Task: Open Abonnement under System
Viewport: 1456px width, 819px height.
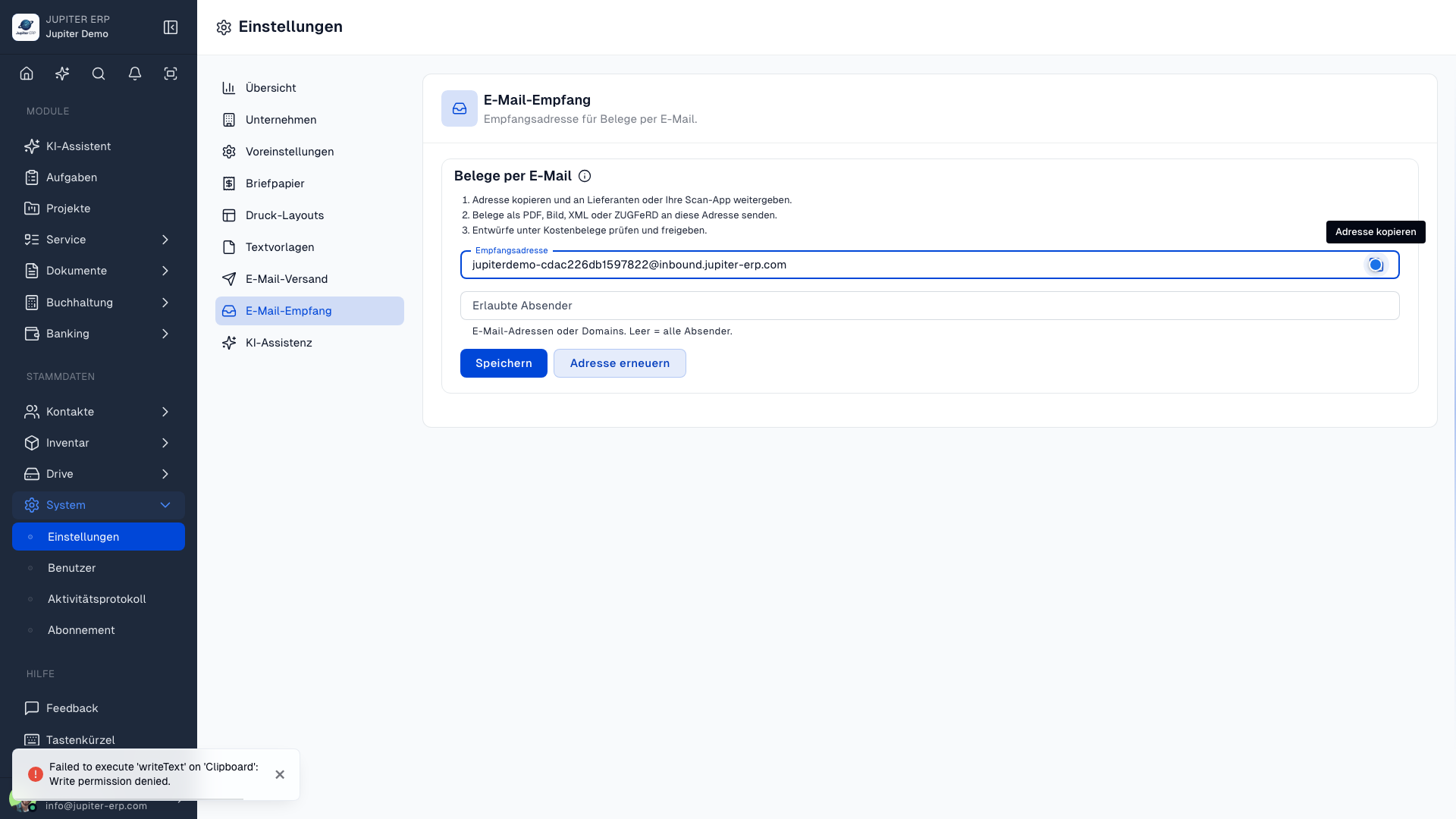Action: click(x=99, y=630)
